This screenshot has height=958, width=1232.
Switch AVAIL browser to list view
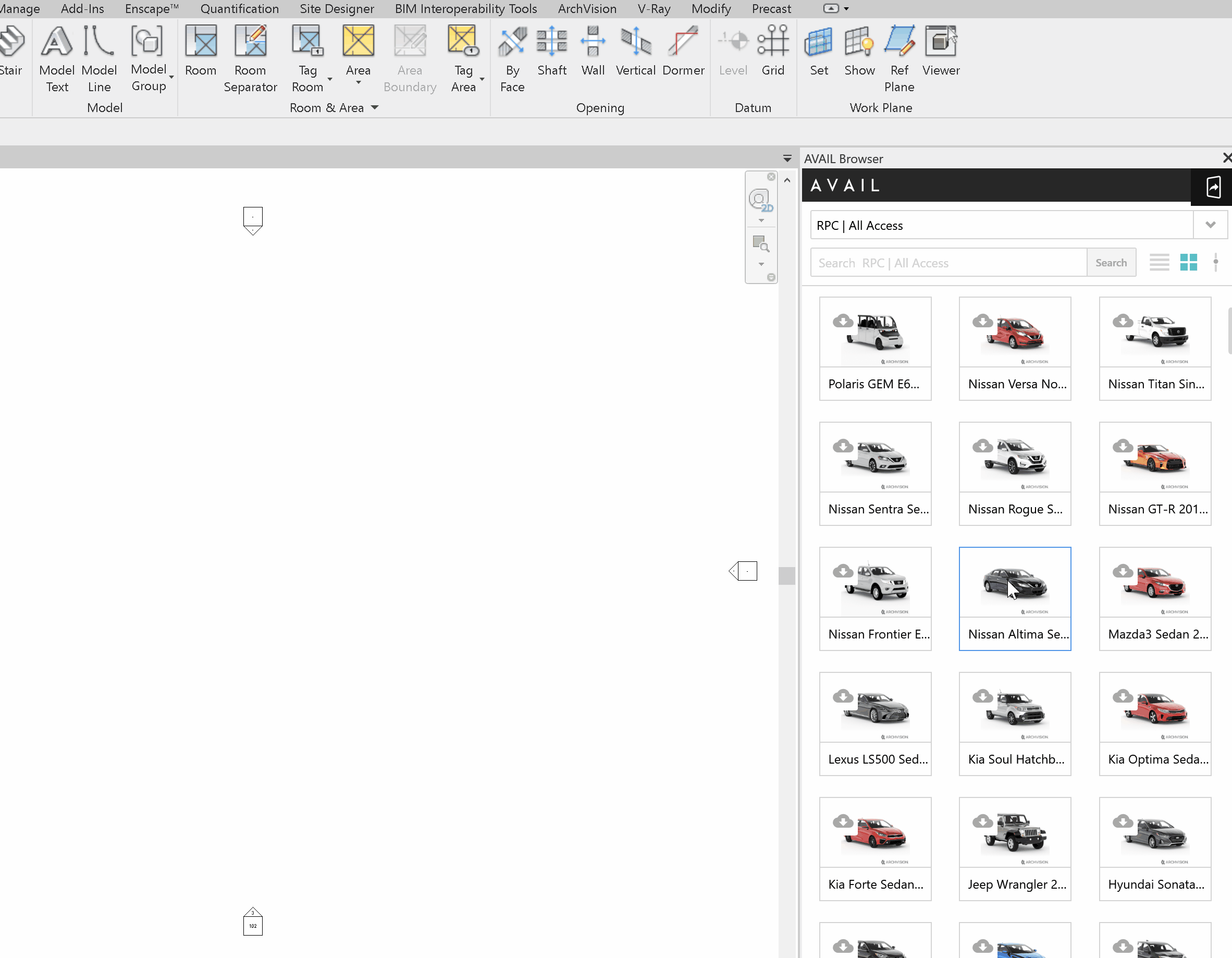click(1159, 262)
